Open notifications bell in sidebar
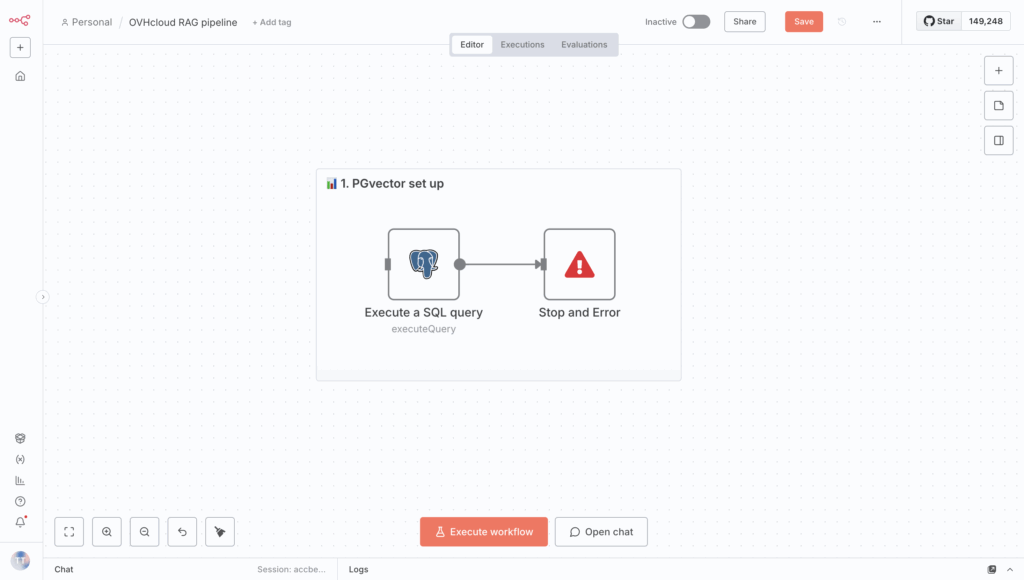1024x580 pixels. tap(20, 522)
